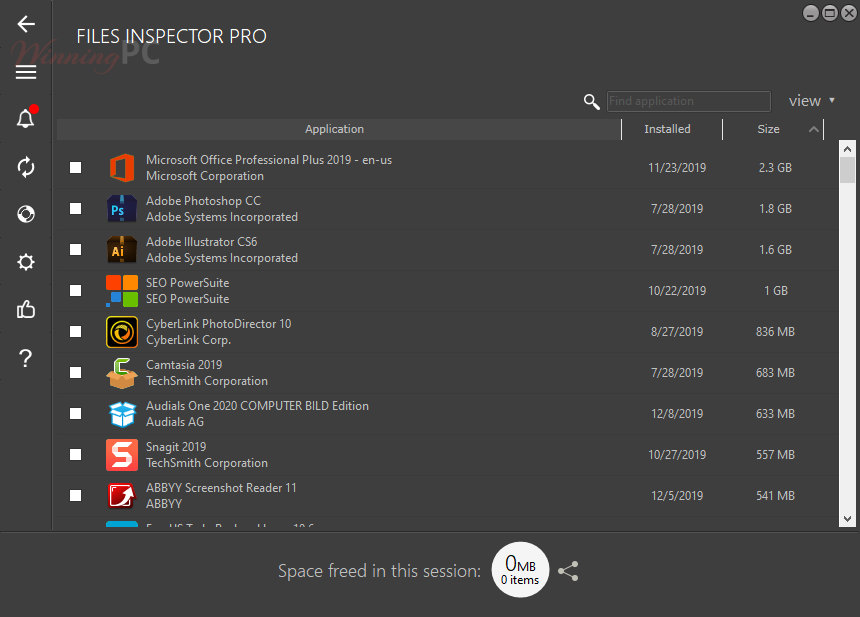
Task: Go back using the arrow icon
Action: tap(26, 24)
